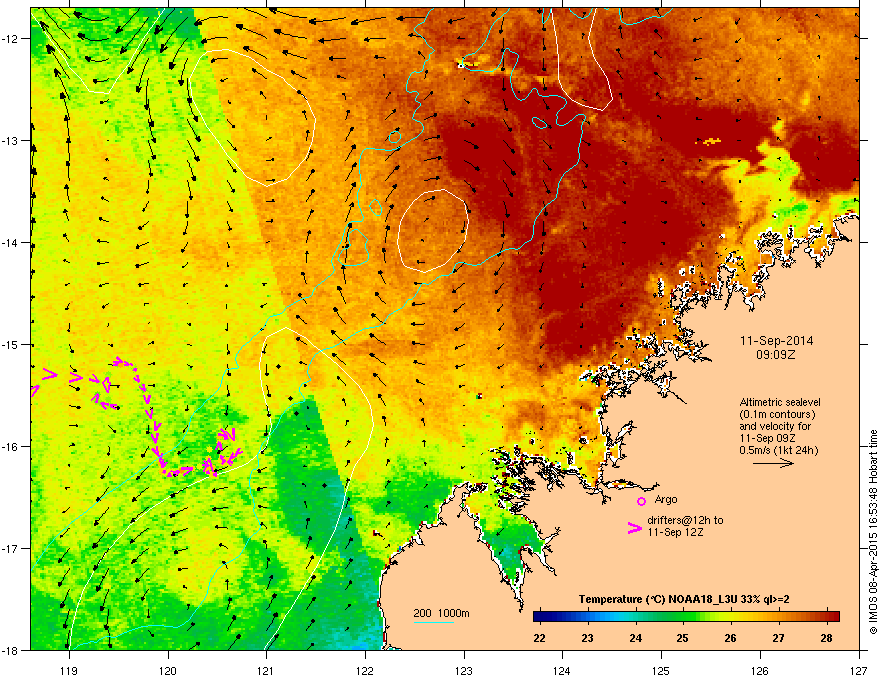Click the cyan 200 1000m isobath legend line

(434, 622)
